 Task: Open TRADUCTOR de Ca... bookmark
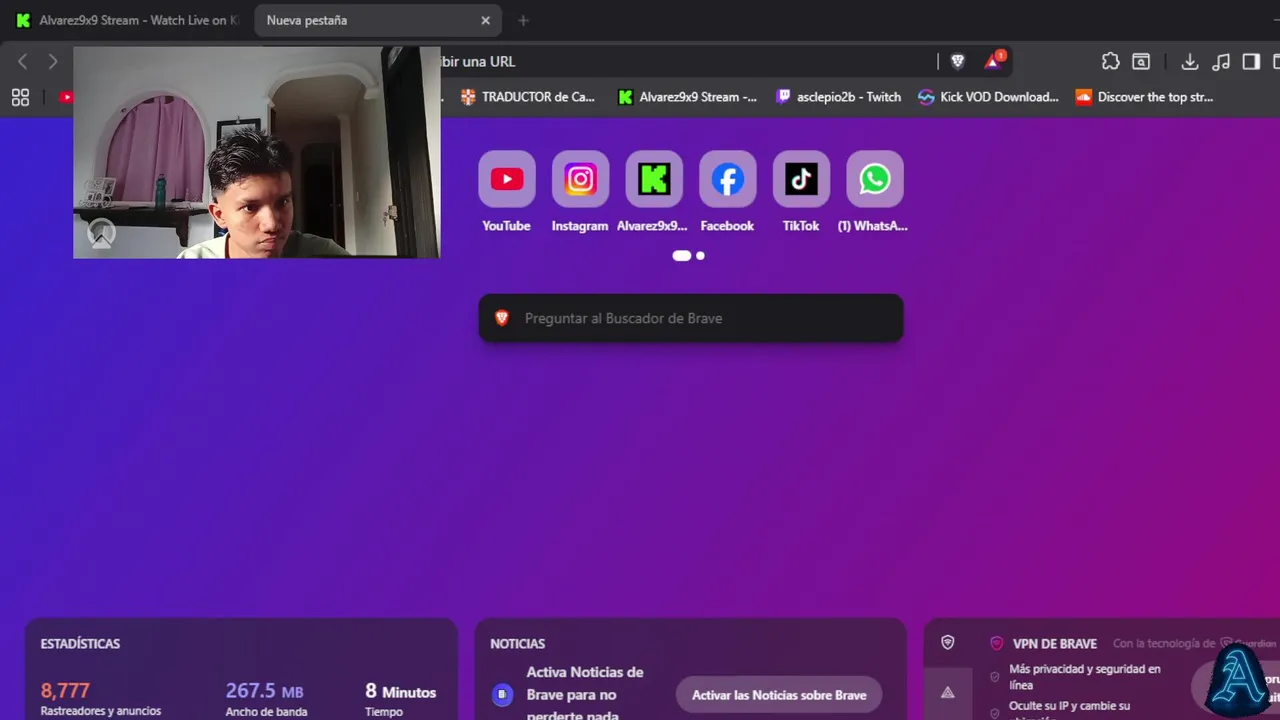pos(528,97)
